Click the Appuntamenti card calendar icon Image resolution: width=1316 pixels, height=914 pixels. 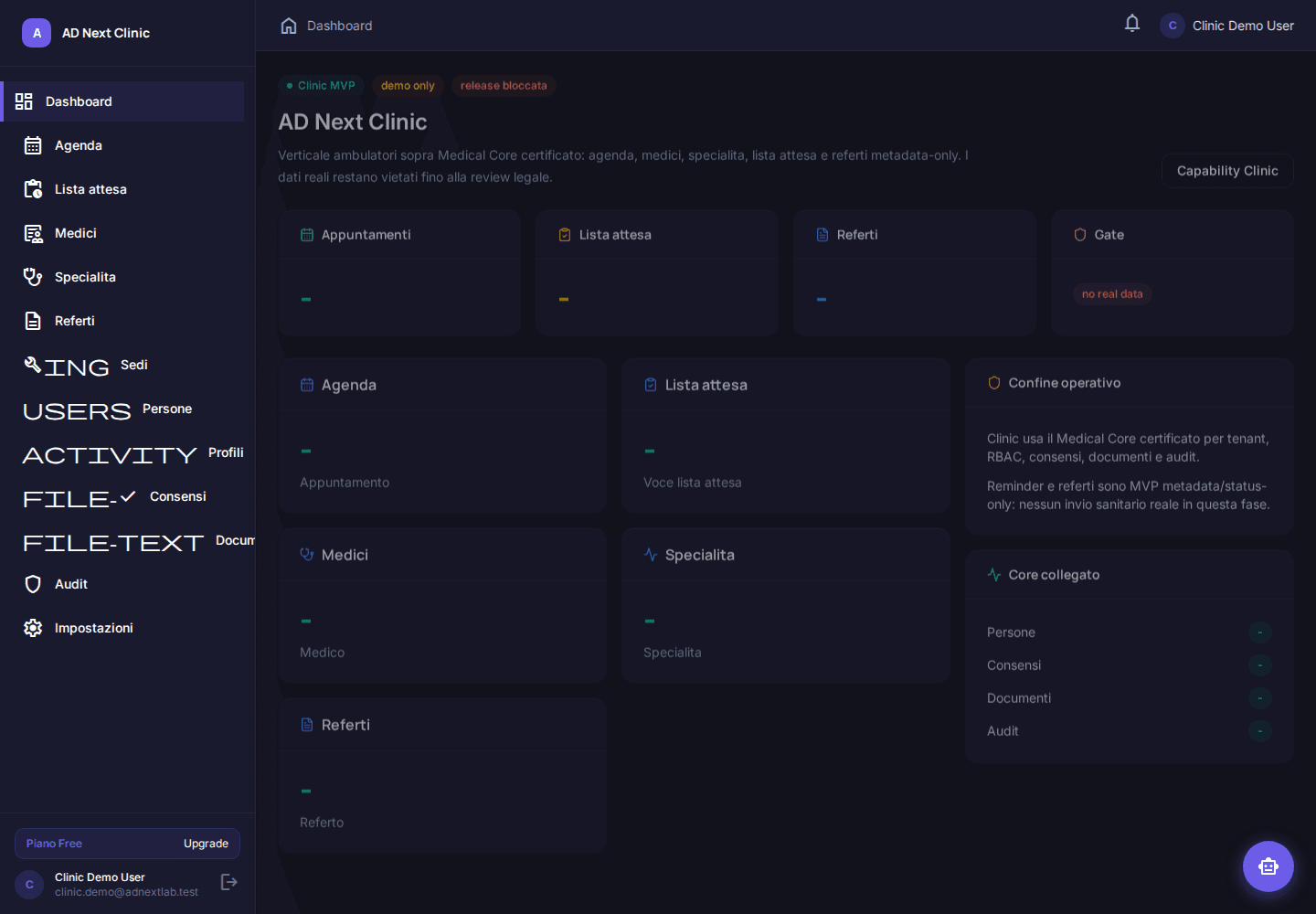[307, 235]
